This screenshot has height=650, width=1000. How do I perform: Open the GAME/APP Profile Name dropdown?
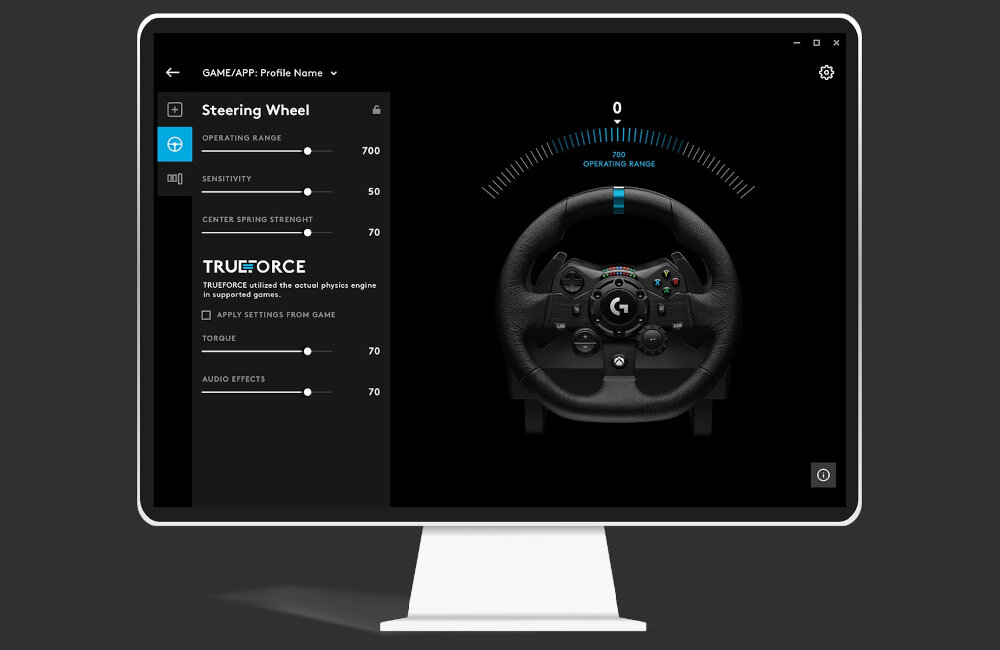pos(268,73)
